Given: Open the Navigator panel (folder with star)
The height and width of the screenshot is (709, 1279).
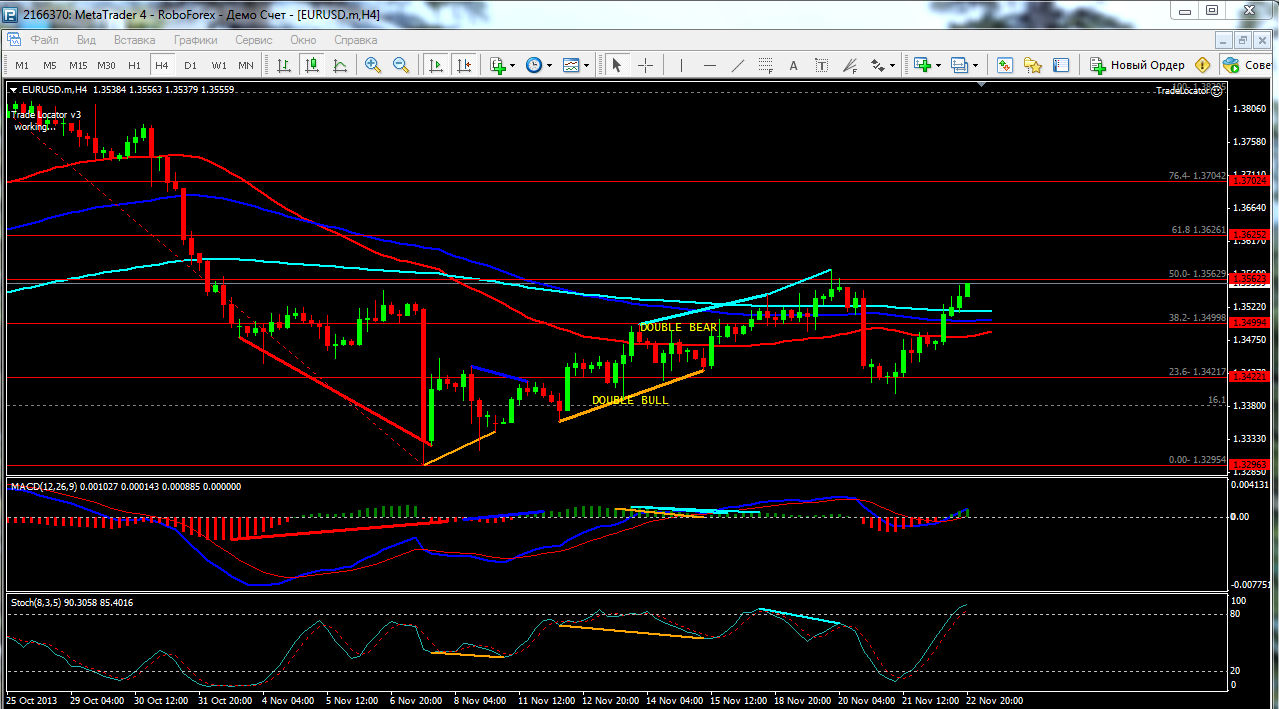Looking at the screenshot, I should (1033, 65).
